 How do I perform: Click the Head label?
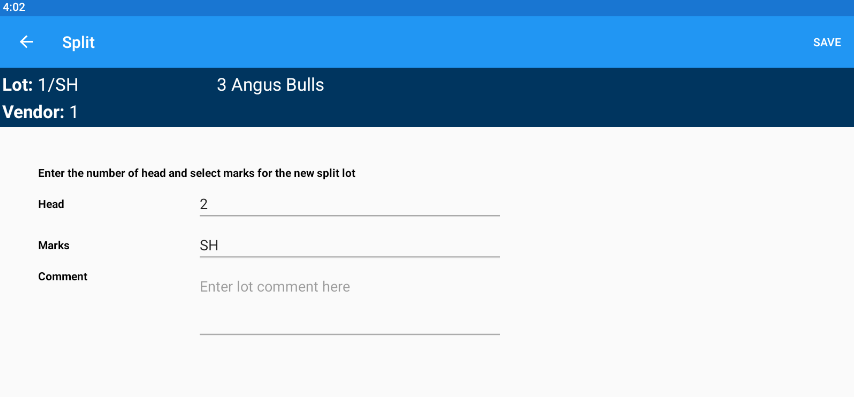point(51,204)
